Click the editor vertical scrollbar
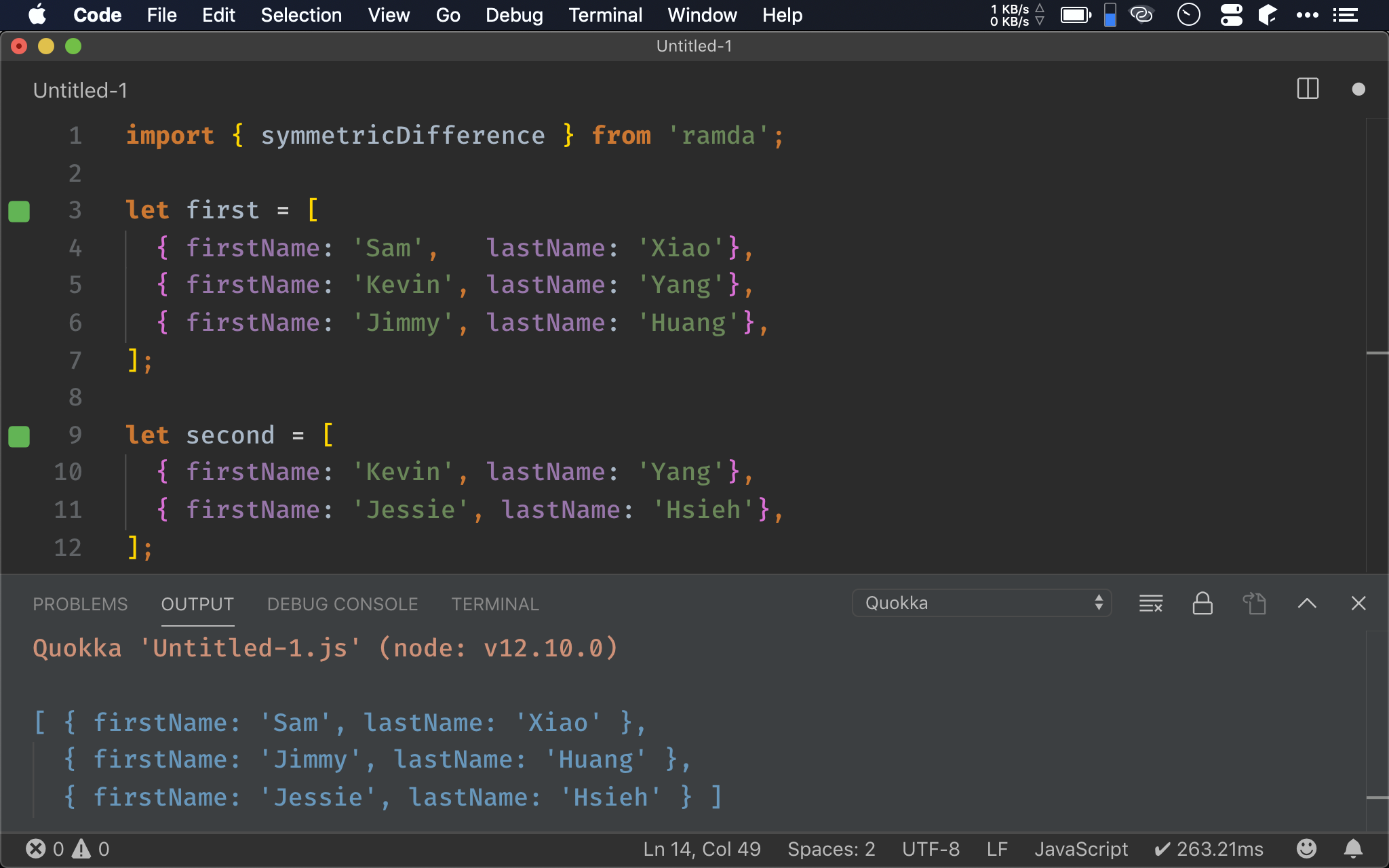1389x868 pixels. [1377, 345]
